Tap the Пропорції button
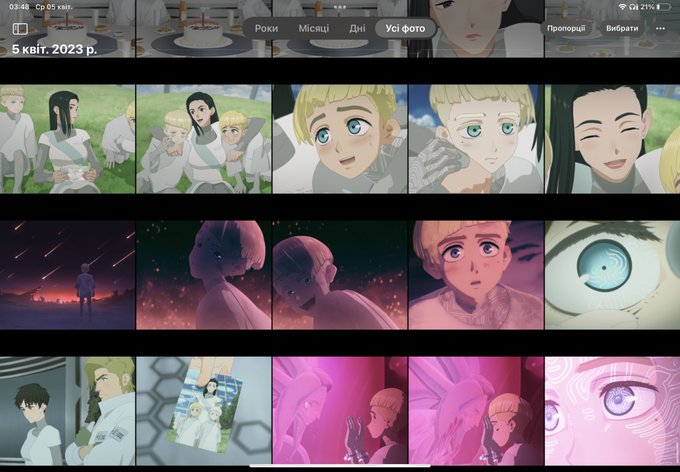The image size is (680, 472). [566, 29]
